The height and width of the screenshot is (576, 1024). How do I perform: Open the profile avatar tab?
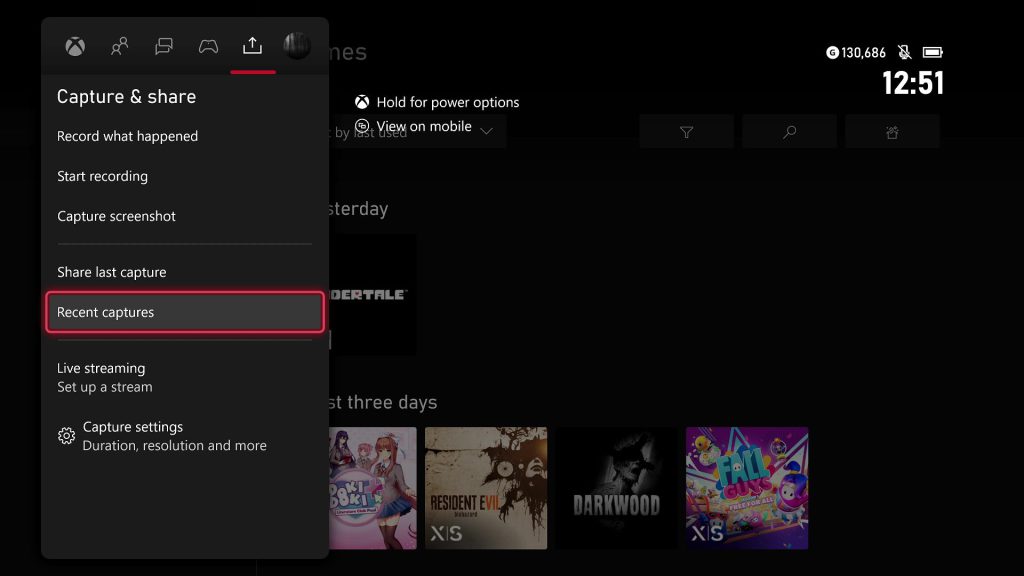297,46
